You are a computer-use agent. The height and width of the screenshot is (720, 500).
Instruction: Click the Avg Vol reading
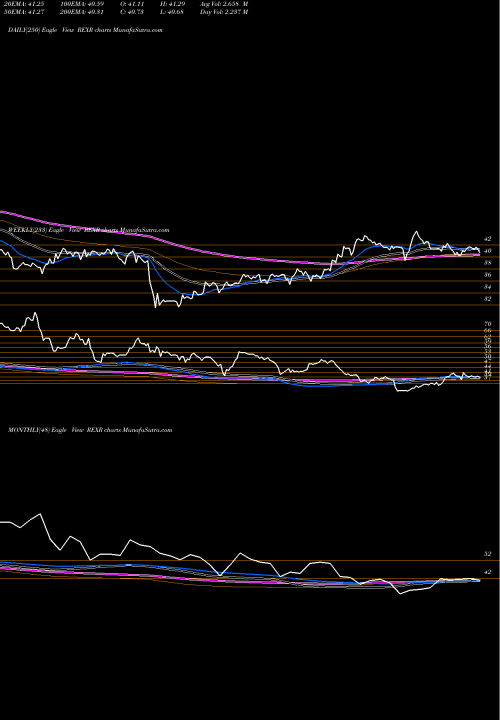[x=224, y=4]
